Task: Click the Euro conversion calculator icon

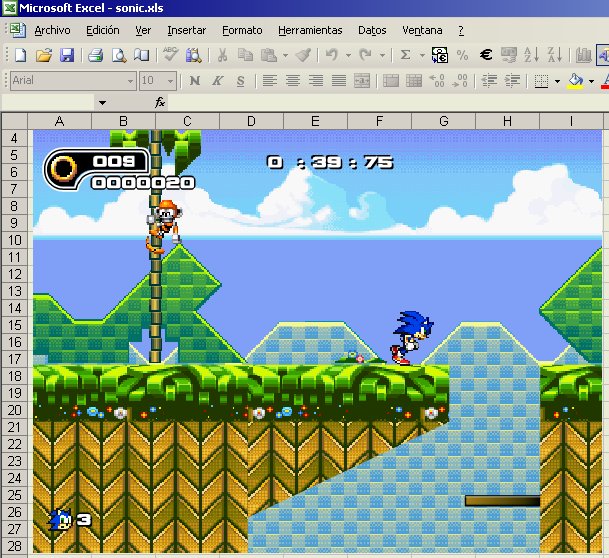Action: (440, 55)
